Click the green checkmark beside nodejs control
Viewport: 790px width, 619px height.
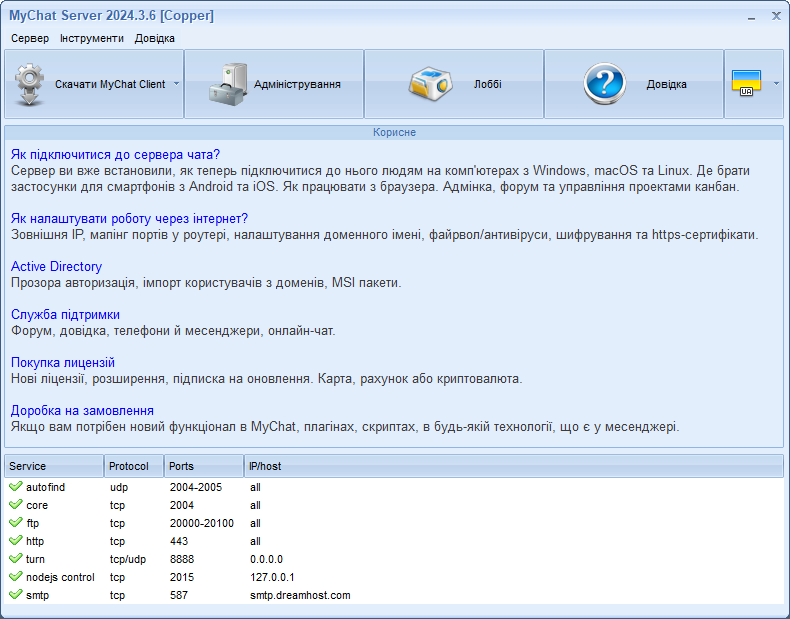(x=16, y=577)
